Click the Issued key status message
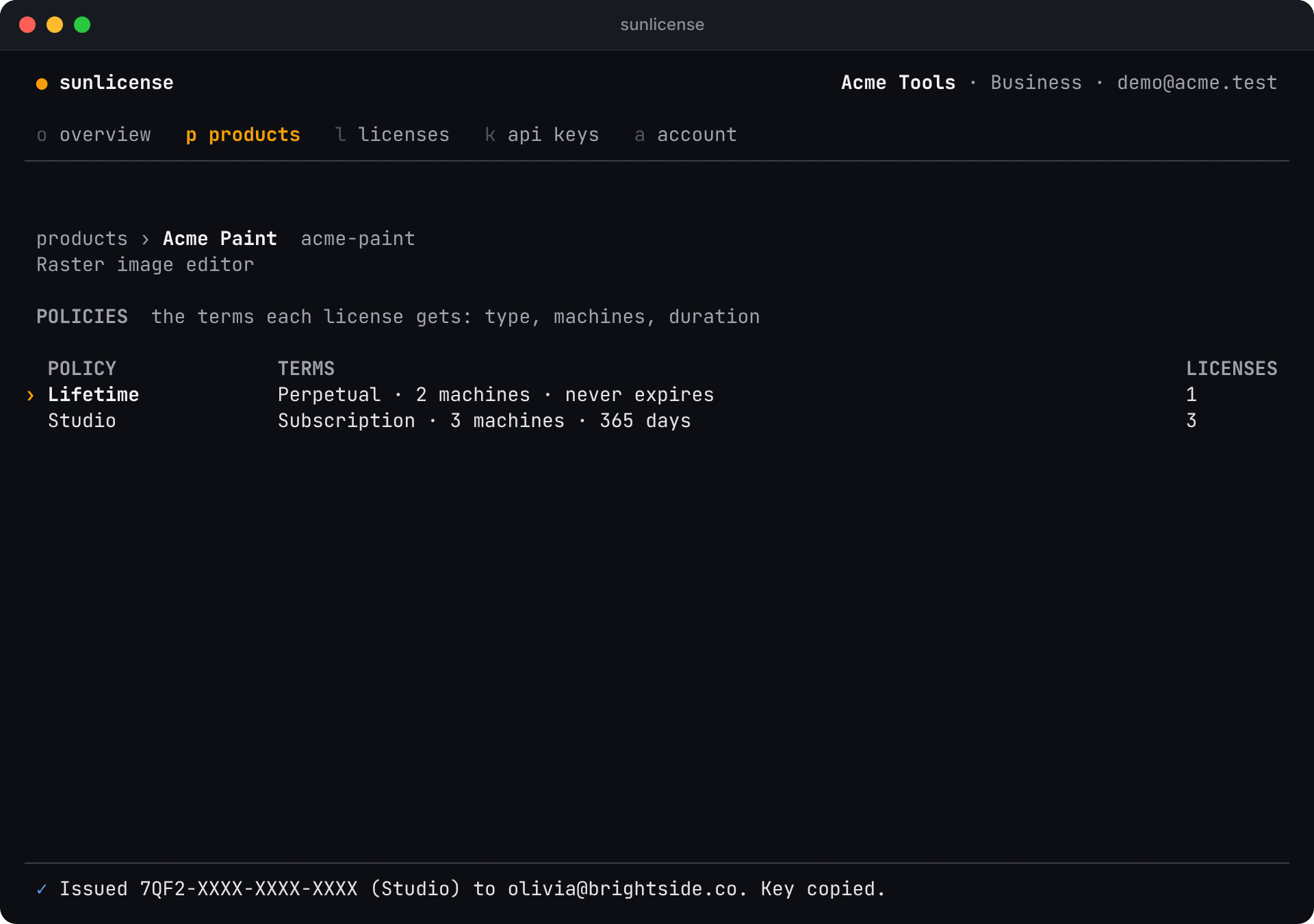 pyautogui.click(x=472, y=889)
